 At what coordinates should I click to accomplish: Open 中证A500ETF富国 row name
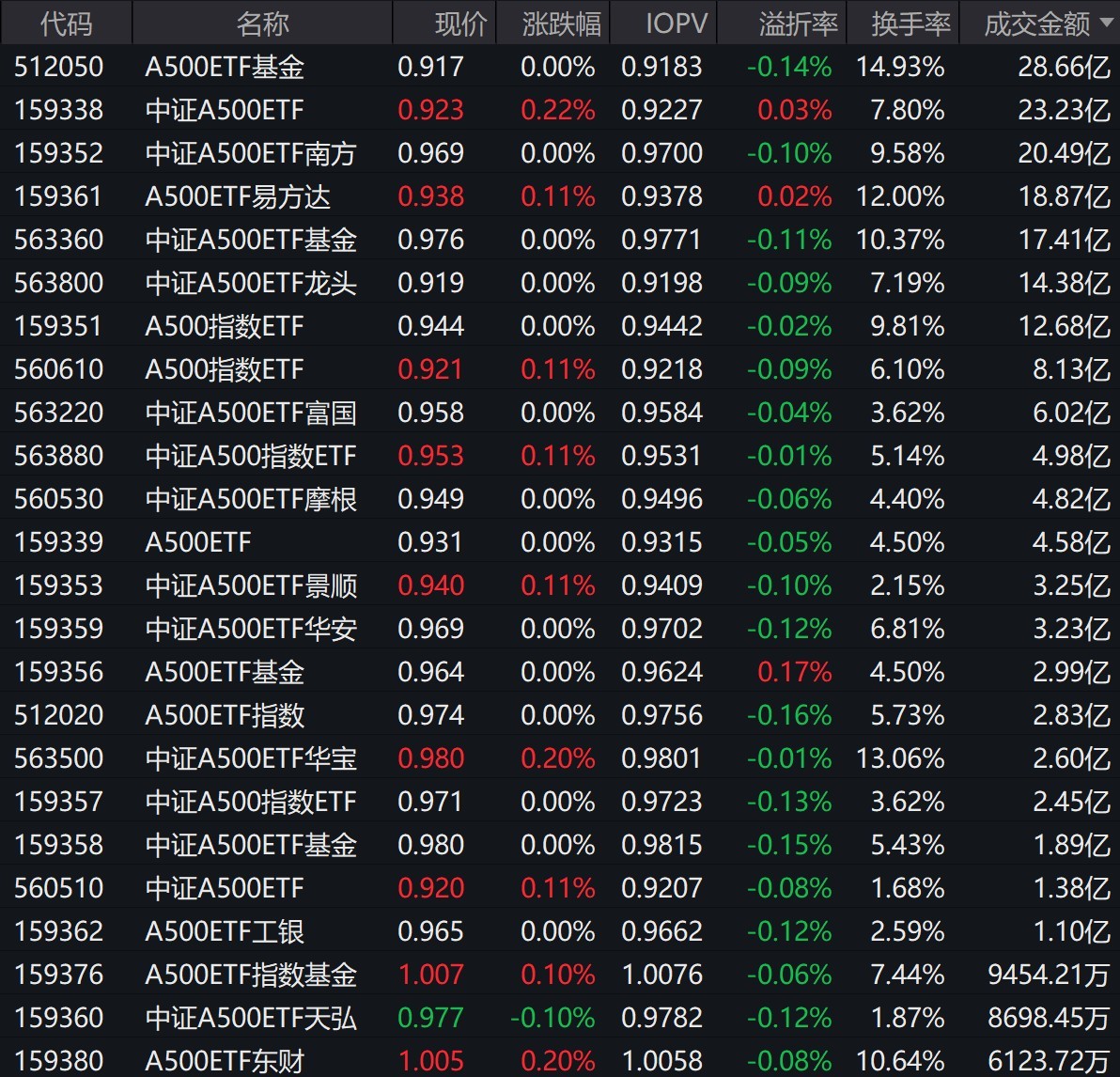pyautogui.click(x=251, y=414)
